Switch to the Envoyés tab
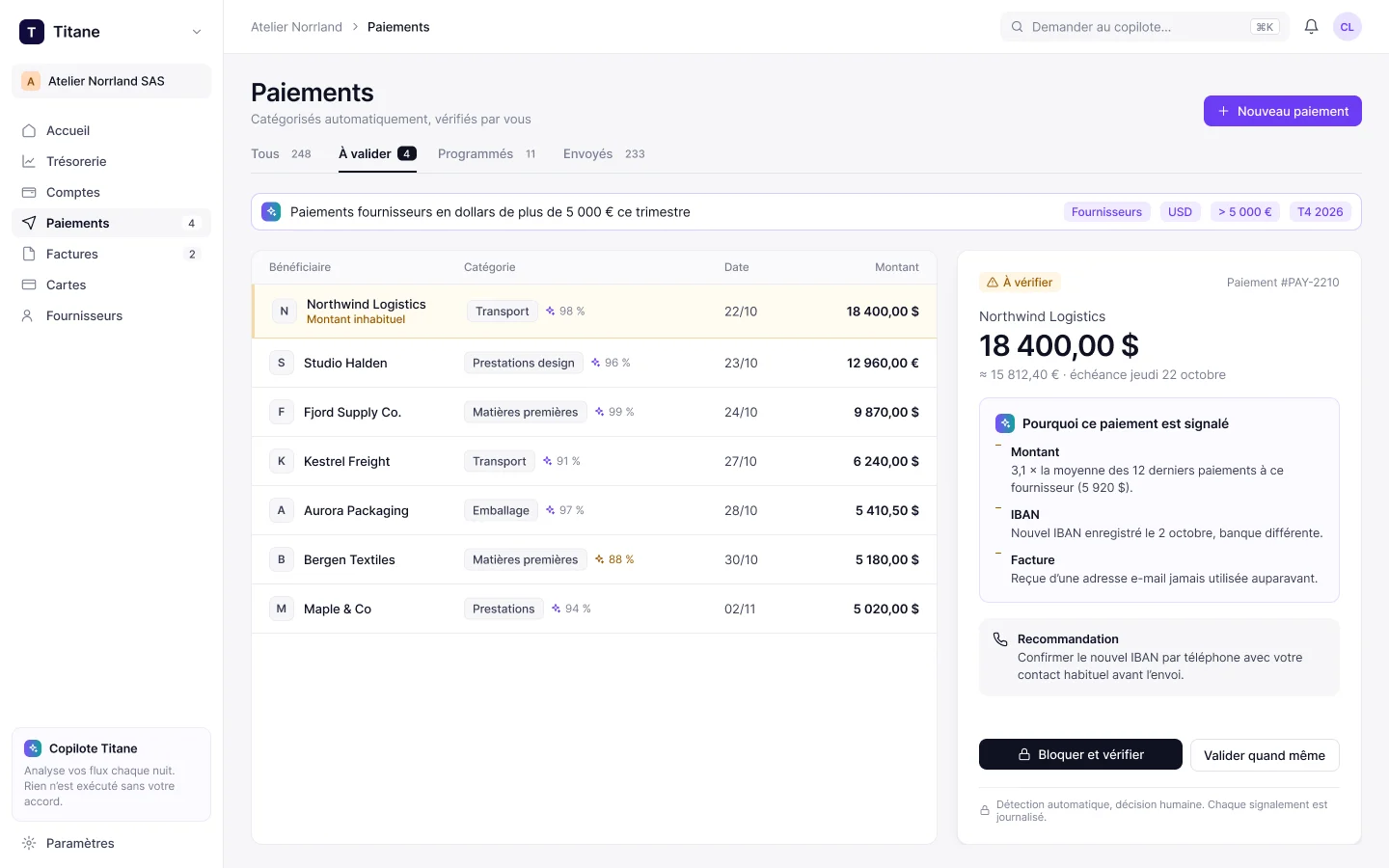 604,154
